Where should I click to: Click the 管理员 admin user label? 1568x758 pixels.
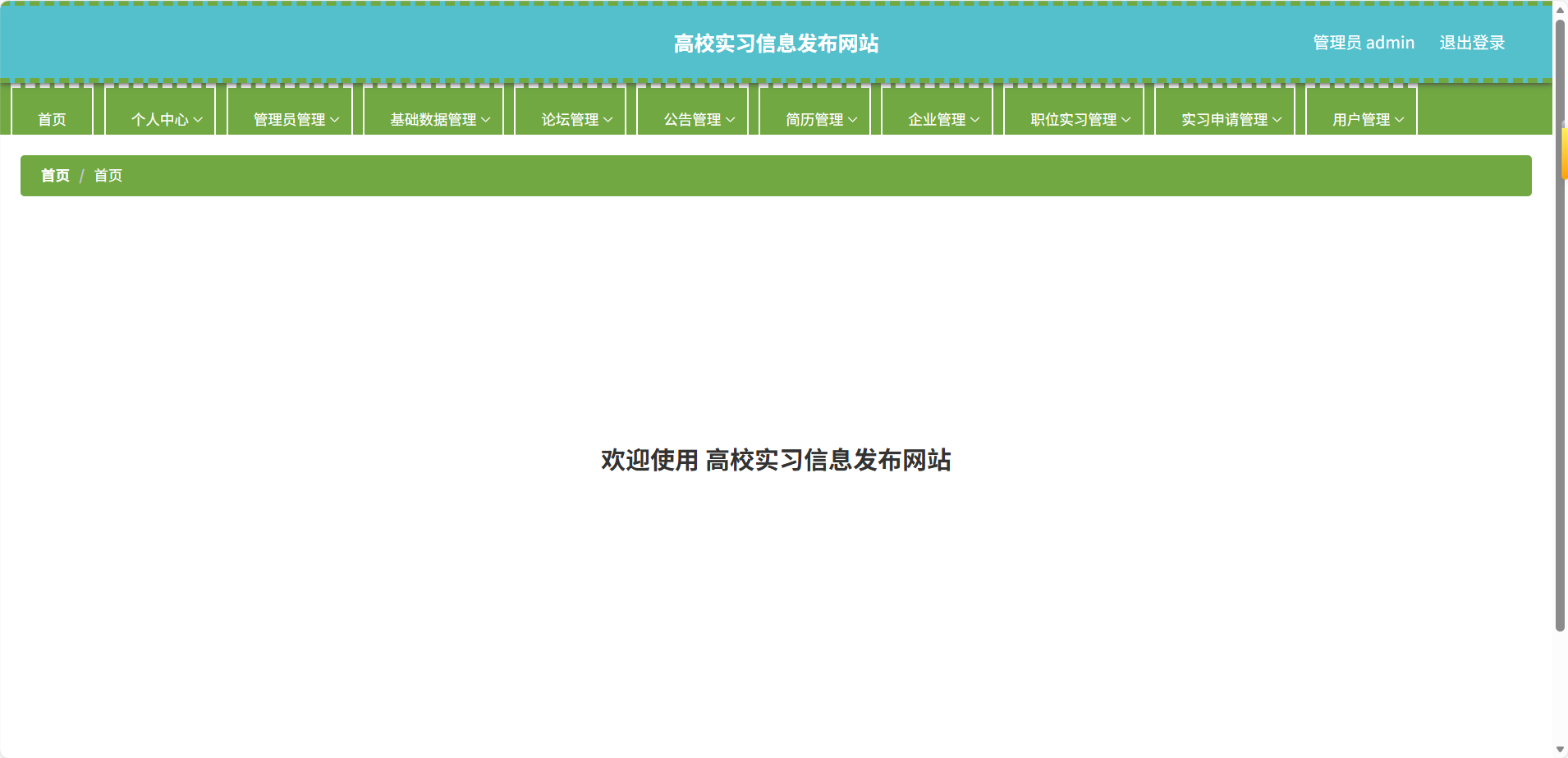click(x=1364, y=43)
